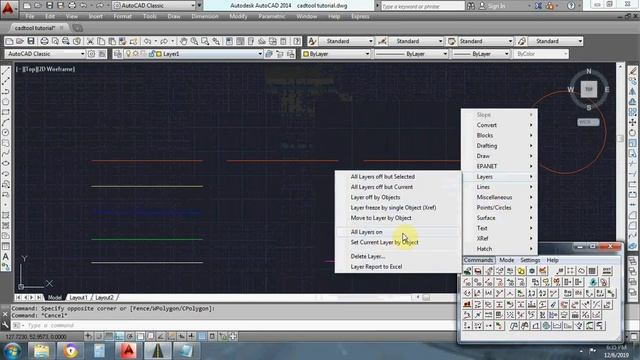The image size is (640, 360).
Task: Click the Windows Start button
Action: [12, 351]
